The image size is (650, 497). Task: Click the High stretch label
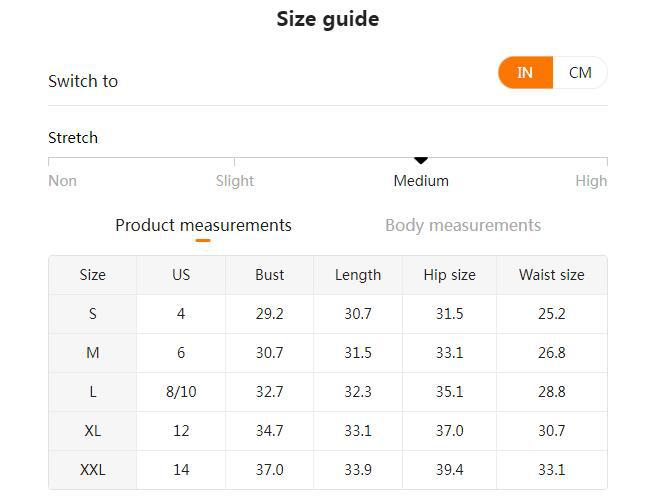point(591,181)
